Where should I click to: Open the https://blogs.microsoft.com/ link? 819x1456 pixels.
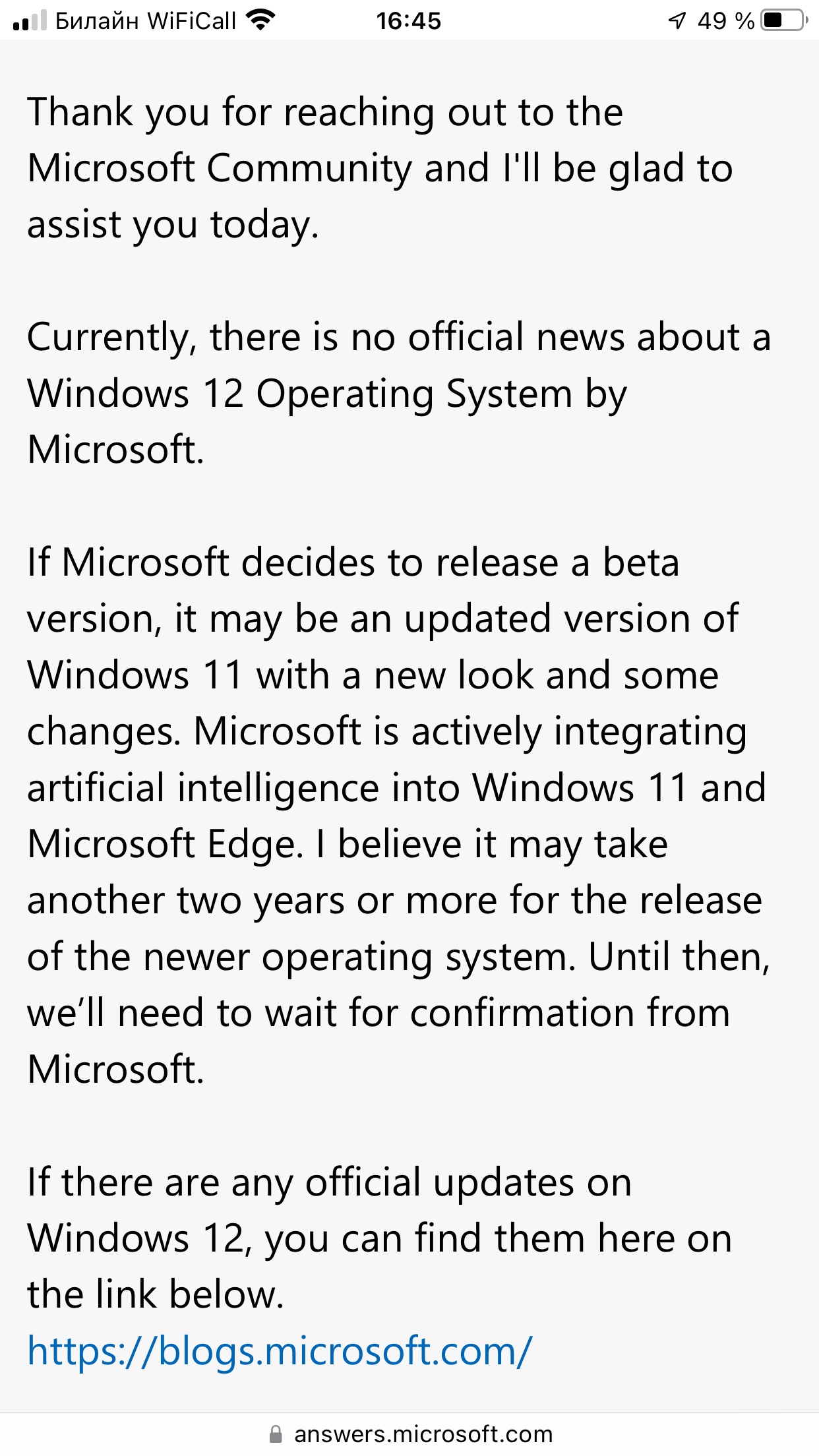point(280,1350)
